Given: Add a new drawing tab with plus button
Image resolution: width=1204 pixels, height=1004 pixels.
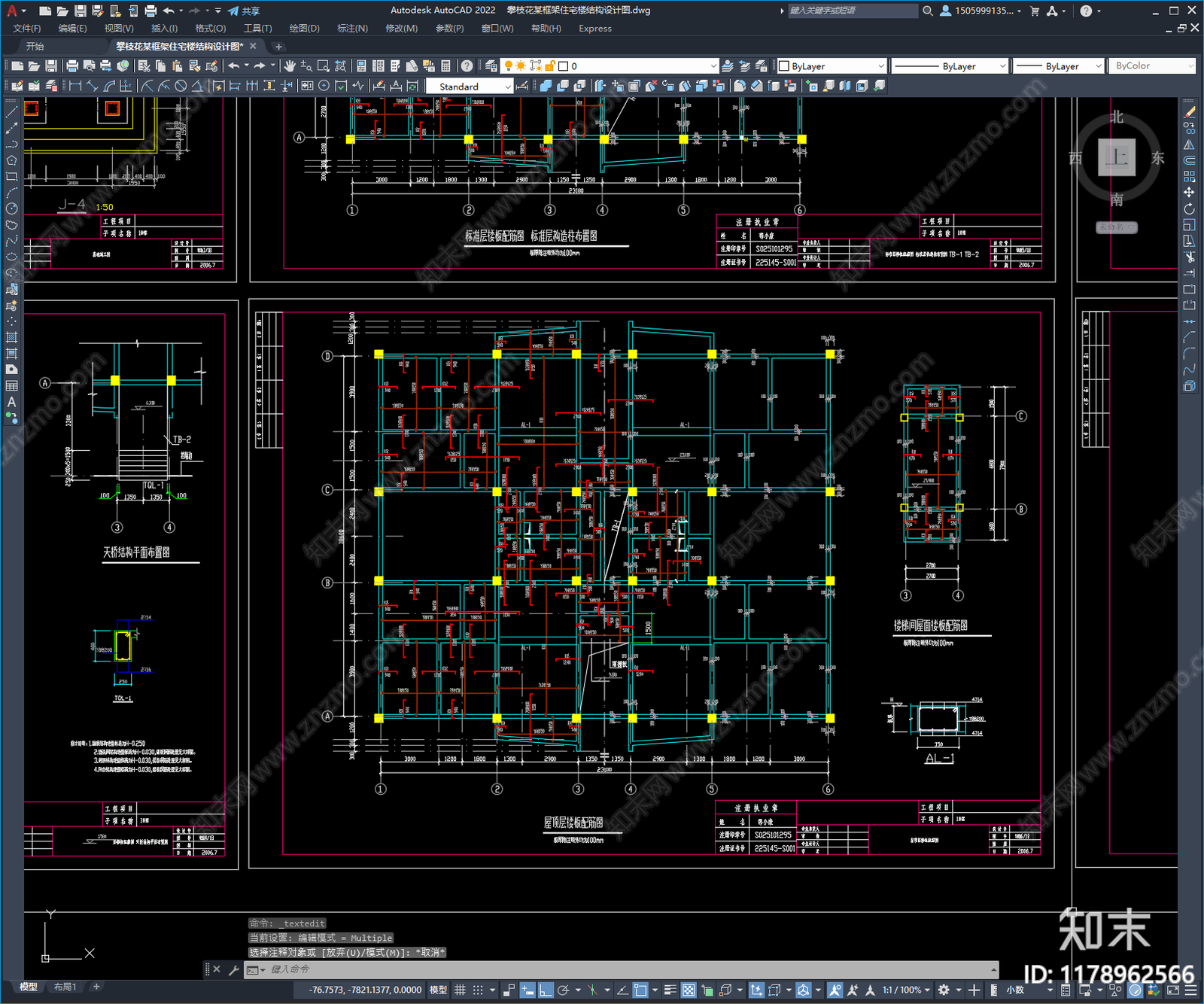Looking at the screenshot, I should [x=278, y=47].
